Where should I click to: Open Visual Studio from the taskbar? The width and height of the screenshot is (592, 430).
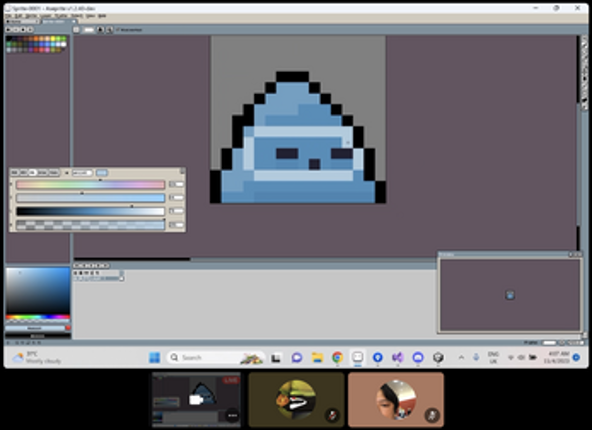pos(398,357)
